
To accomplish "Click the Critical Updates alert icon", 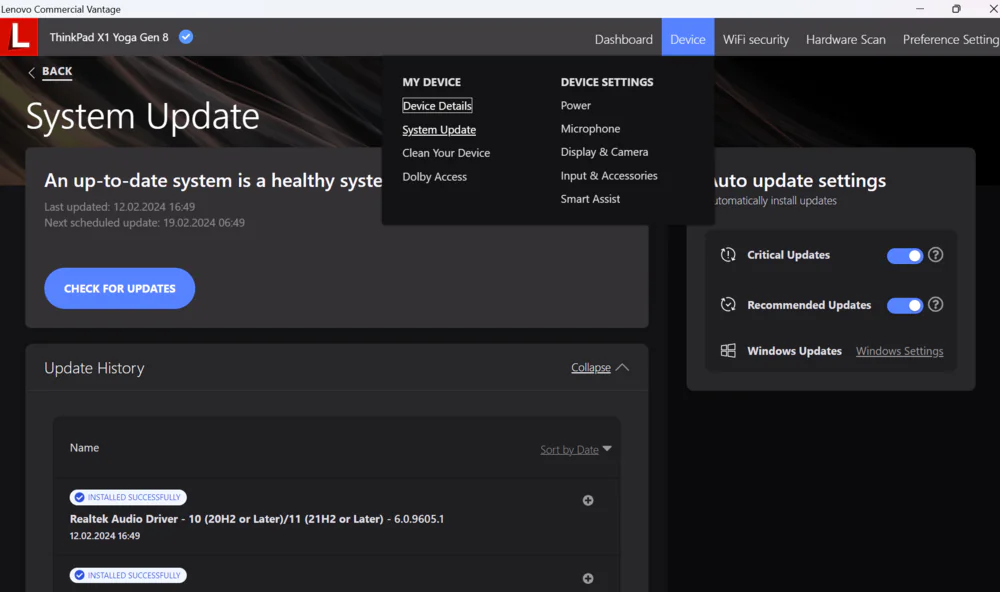I will pyautogui.click(x=728, y=255).
